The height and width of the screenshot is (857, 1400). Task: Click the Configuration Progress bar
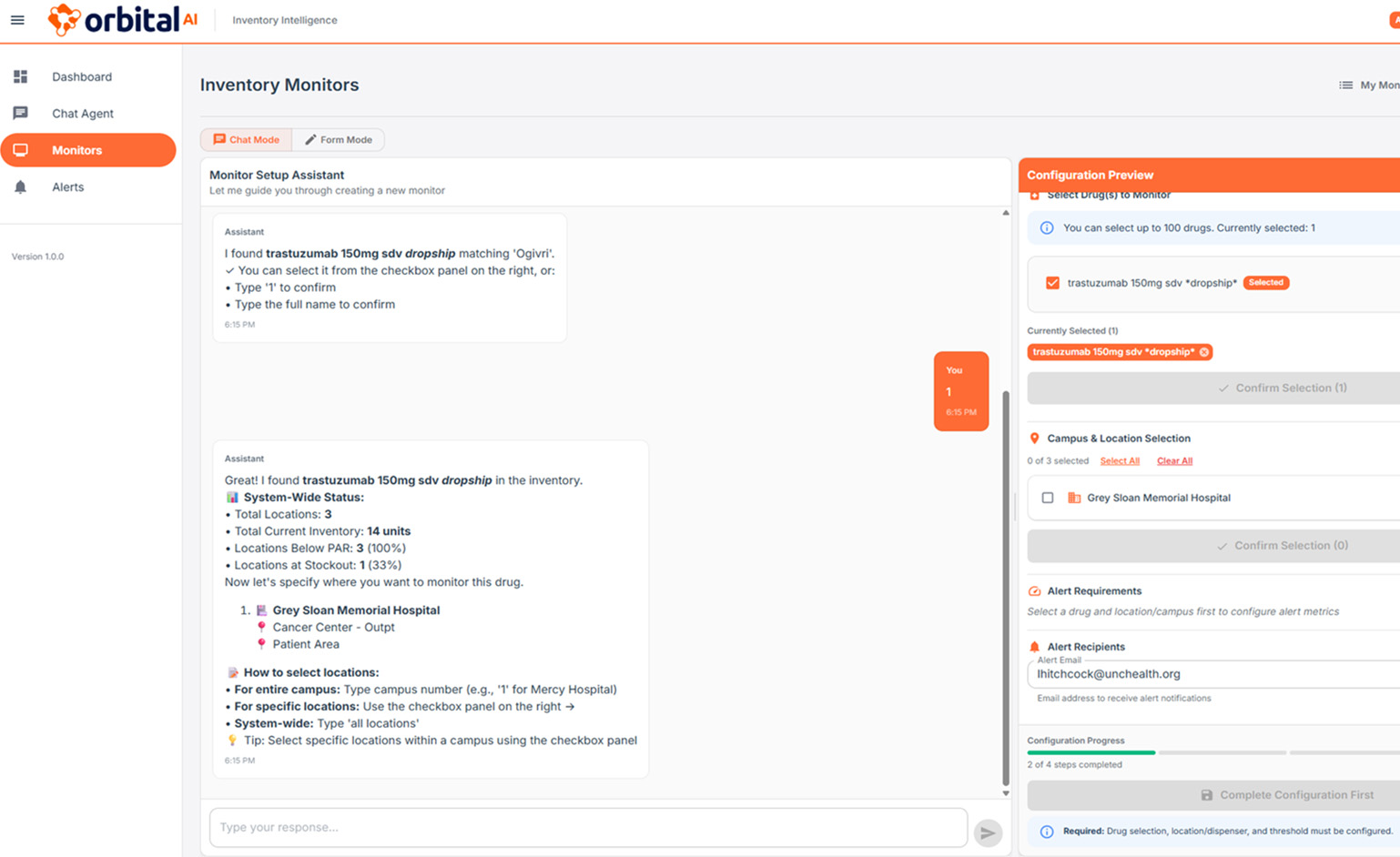coord(1212,753)
